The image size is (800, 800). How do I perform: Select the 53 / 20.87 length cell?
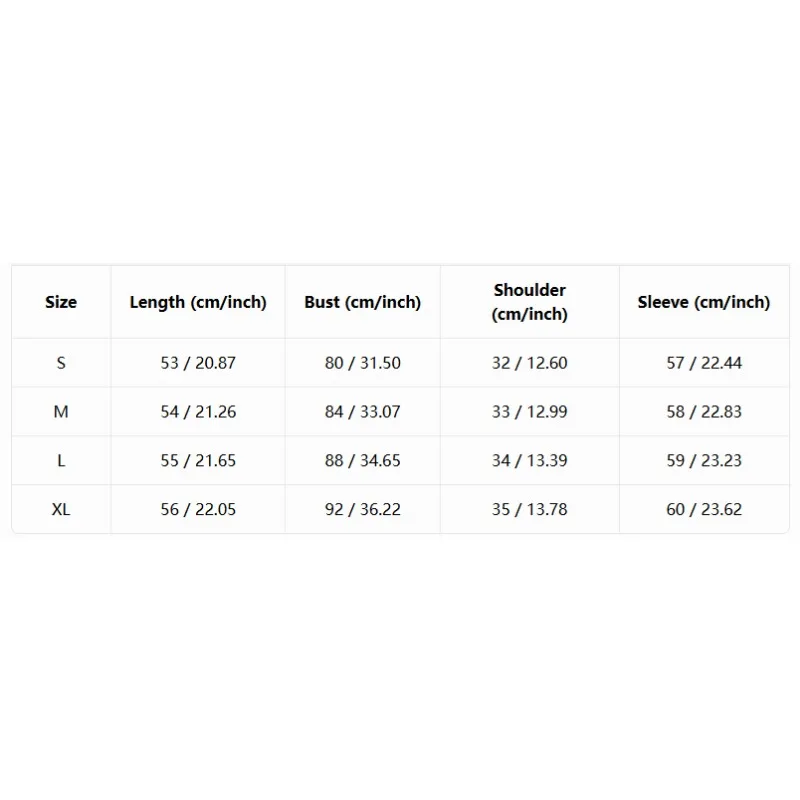(198, 363)
